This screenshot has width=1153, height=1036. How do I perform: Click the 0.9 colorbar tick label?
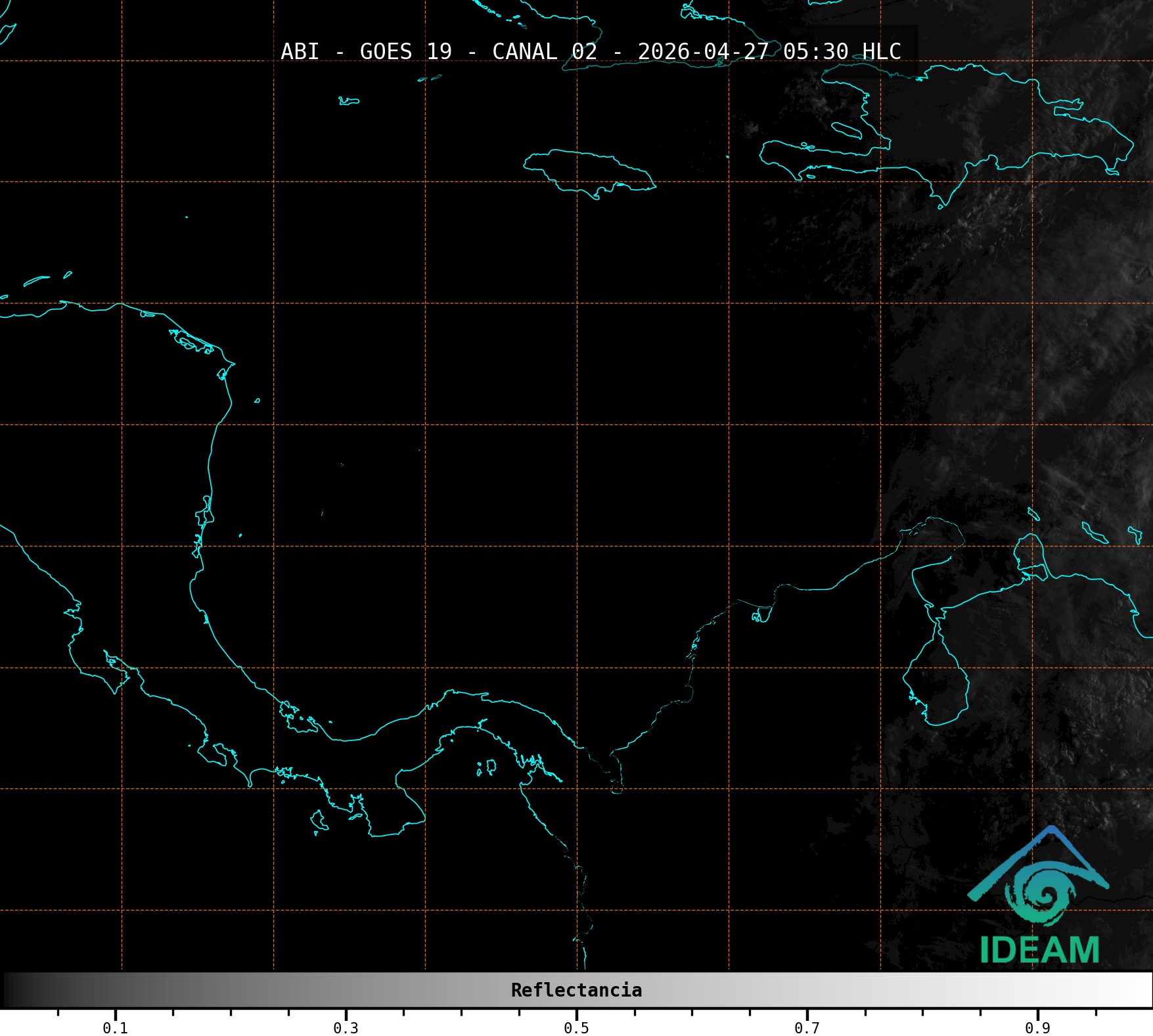(x=1037, y=1028)
